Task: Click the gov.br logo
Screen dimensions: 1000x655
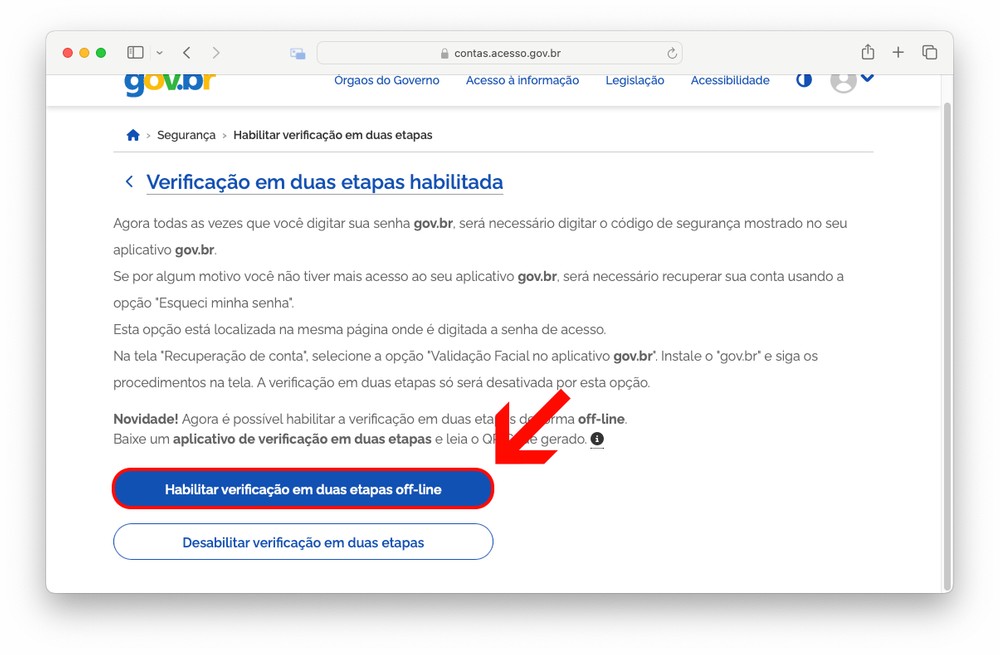Action: 169,82
